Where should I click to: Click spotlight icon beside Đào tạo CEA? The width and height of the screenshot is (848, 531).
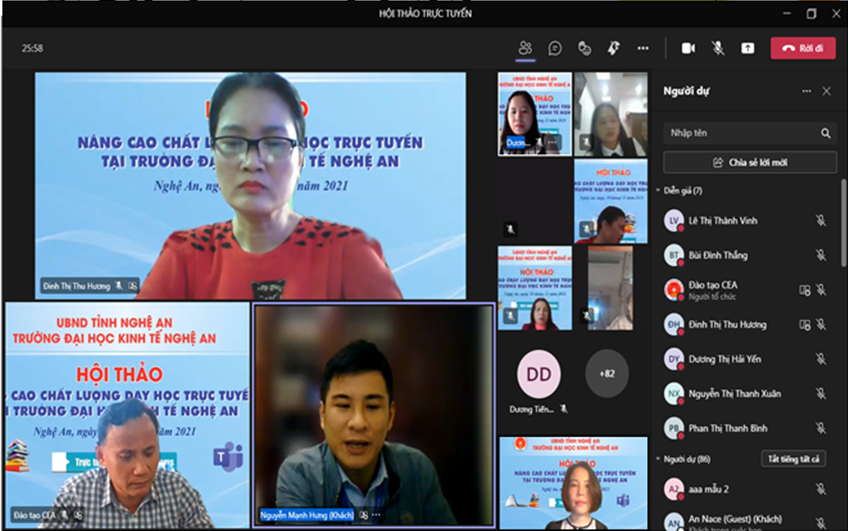(805, 290)
